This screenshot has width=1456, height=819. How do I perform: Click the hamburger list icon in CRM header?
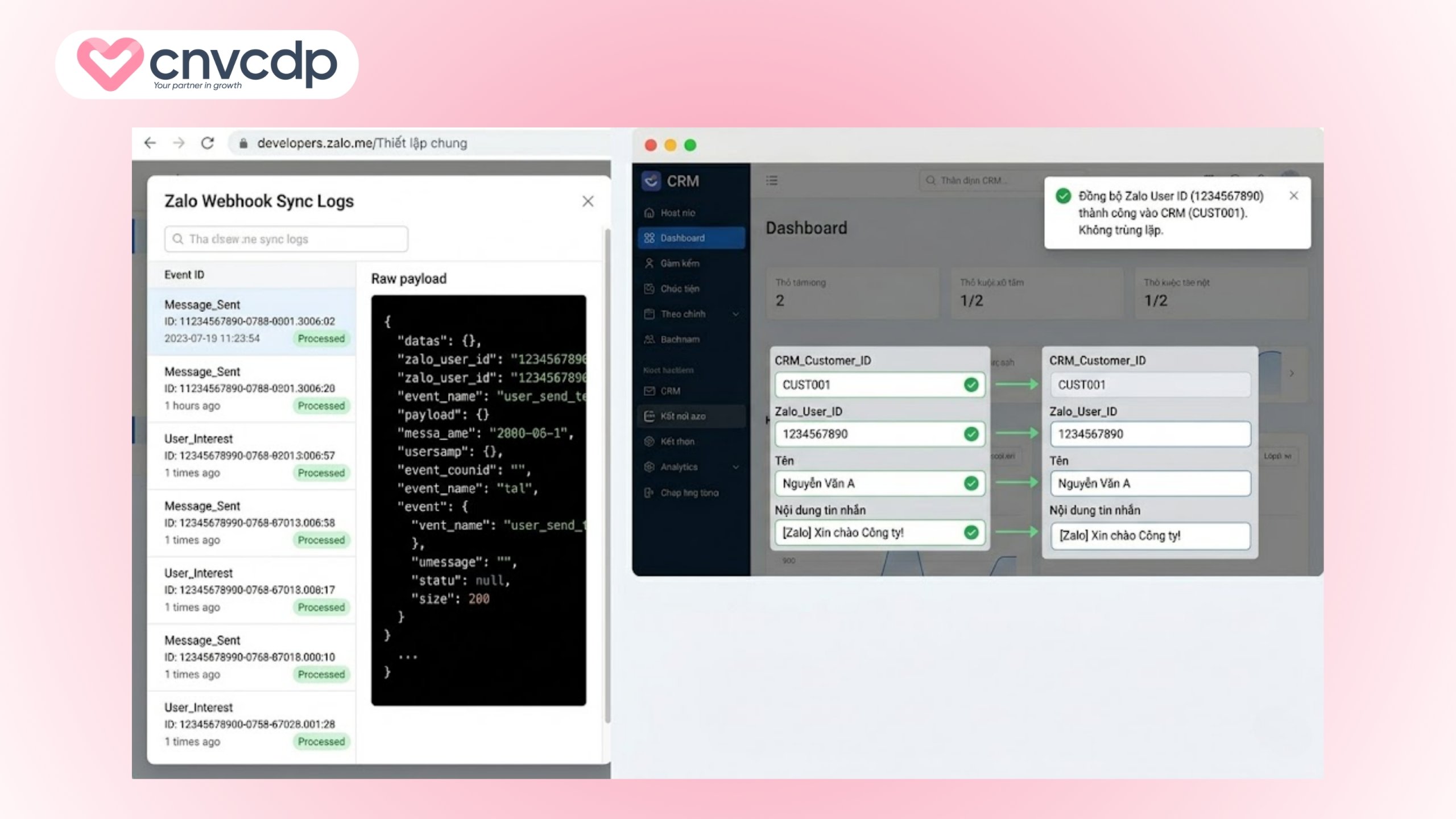coord(772,180)
